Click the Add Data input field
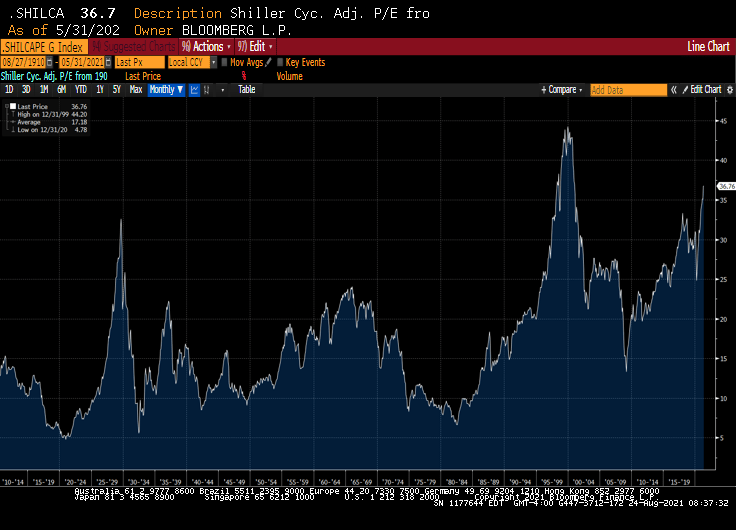 (x=627, y=90)
